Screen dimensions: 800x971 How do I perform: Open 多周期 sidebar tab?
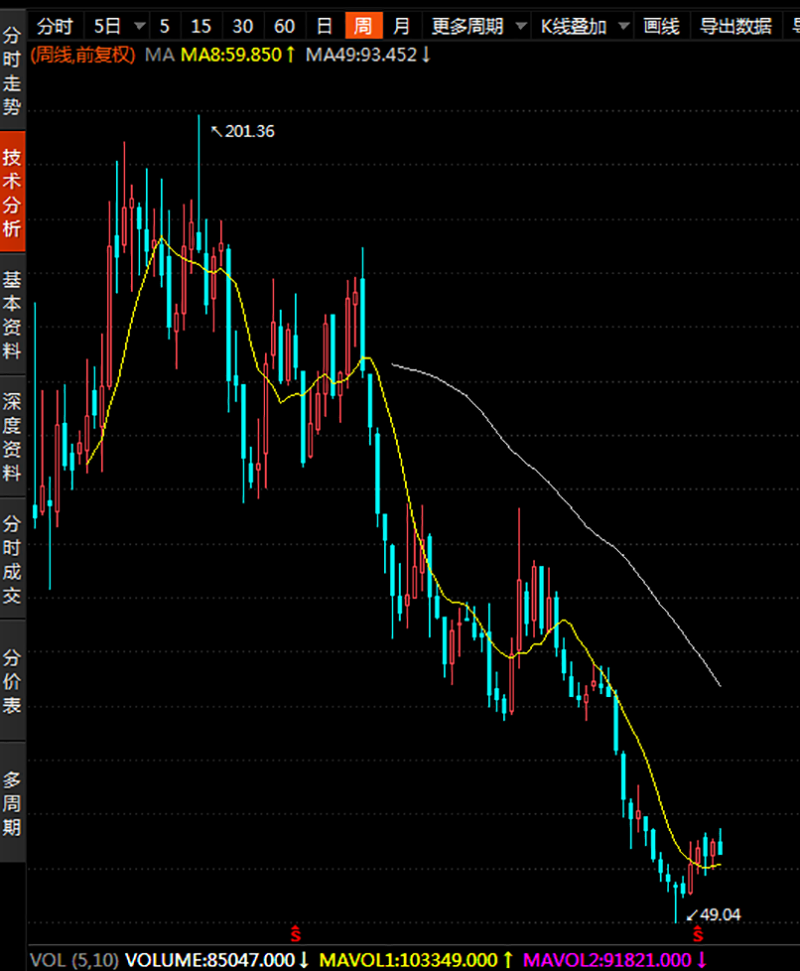tap(12, 803)
